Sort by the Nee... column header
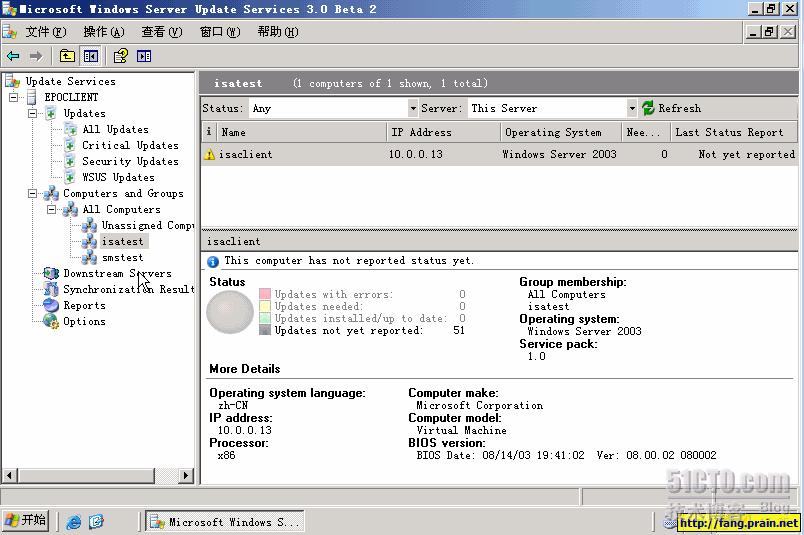Viewport: 804px width, 535px height. (646, 132)
